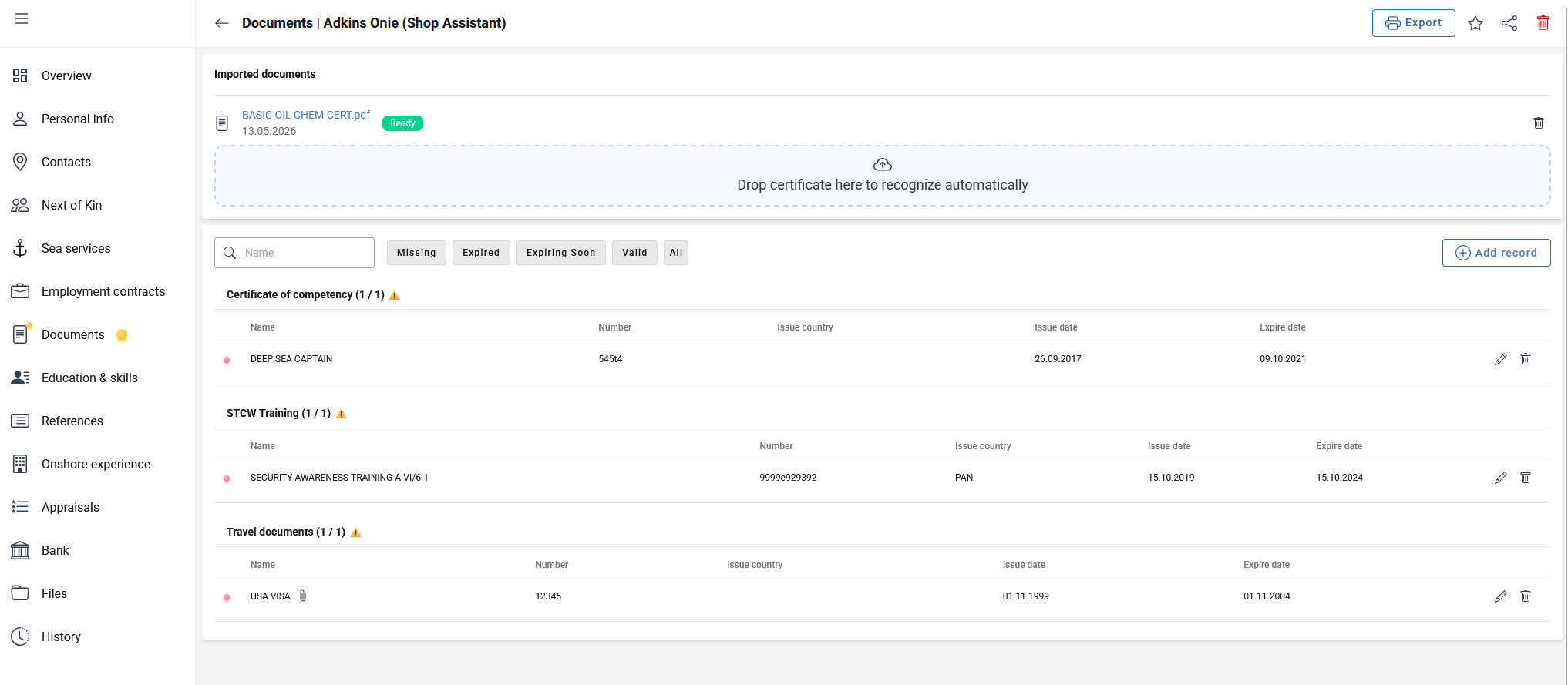Screen dimensions: 1568x685
Task: Click warning icon beside Travel documents
Action: coord(356,532)
